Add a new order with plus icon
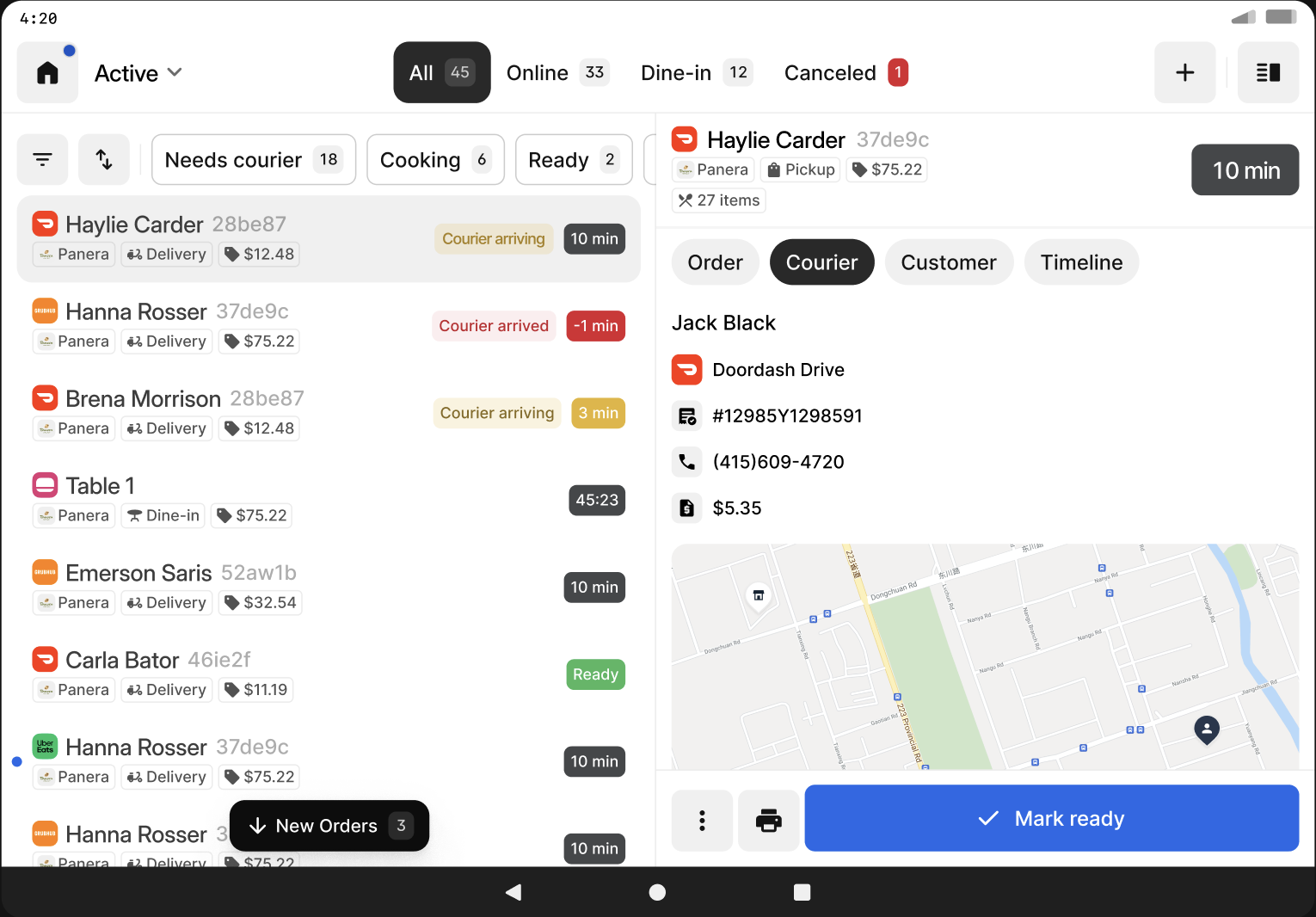 click(x=1184, y=73)
